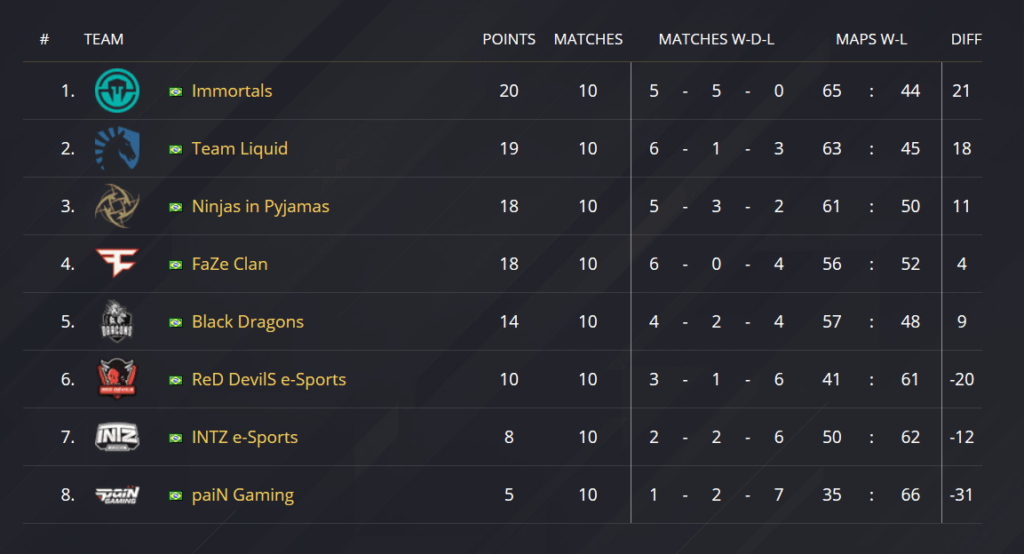Click the paiN Gaming logo
This screenshot has width=1024, height=554.
[117, 495]
